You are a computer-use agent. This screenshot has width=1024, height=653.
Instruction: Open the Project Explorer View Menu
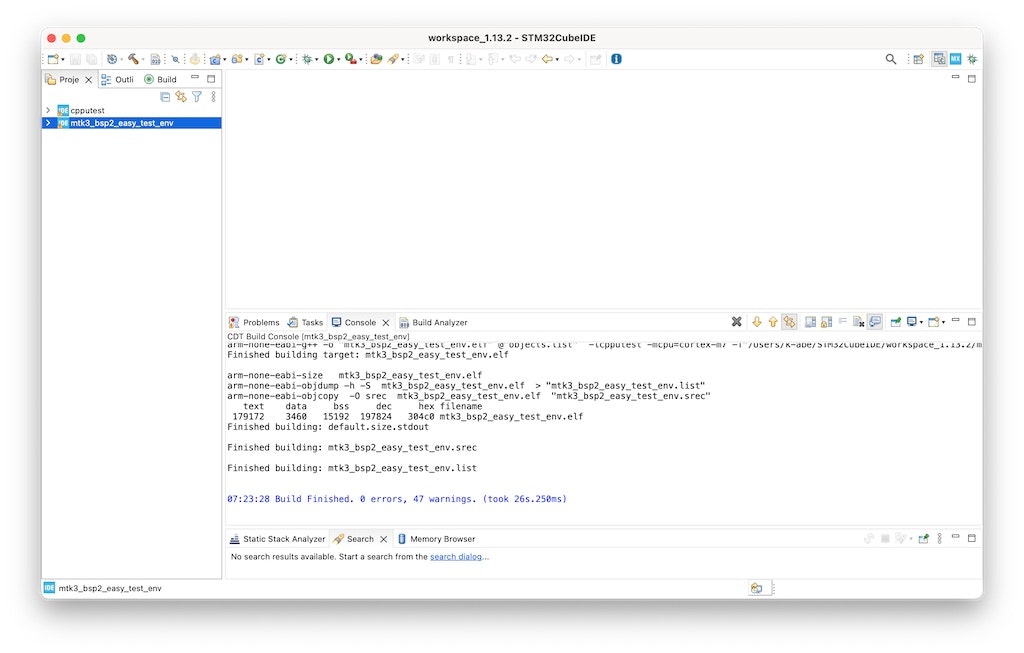212,96
